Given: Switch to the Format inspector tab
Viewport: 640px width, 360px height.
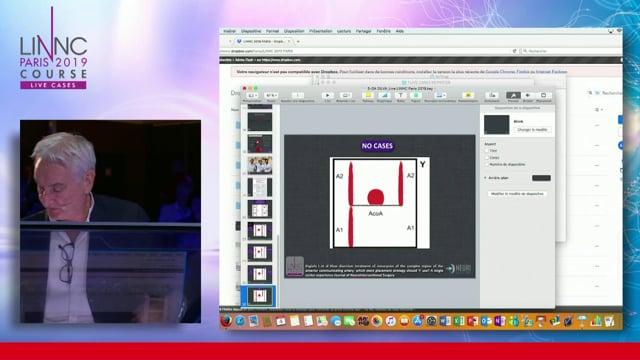Looking at the screenshot, I should click(513, 96).
